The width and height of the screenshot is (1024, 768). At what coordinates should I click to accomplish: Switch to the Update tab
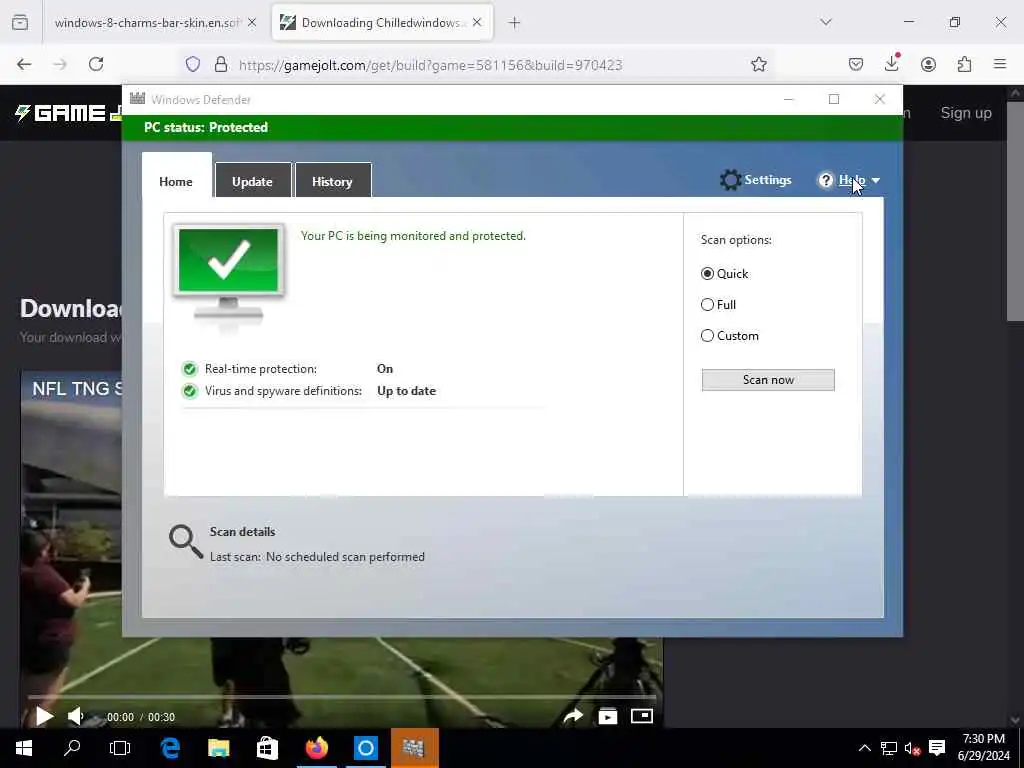click(253, 181)
